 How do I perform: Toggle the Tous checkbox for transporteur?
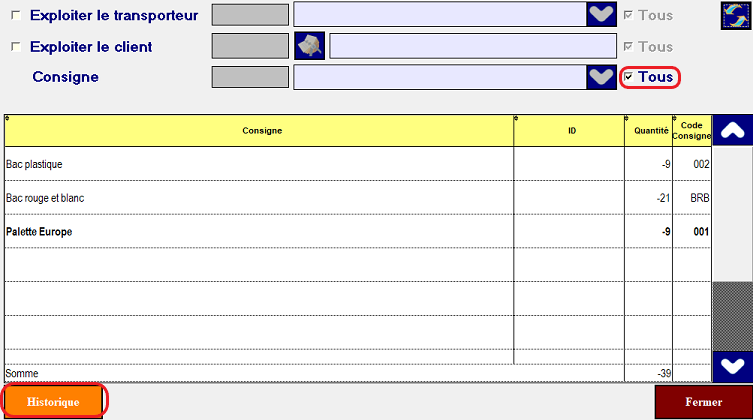pyautogui.click(x=628, y=15)
